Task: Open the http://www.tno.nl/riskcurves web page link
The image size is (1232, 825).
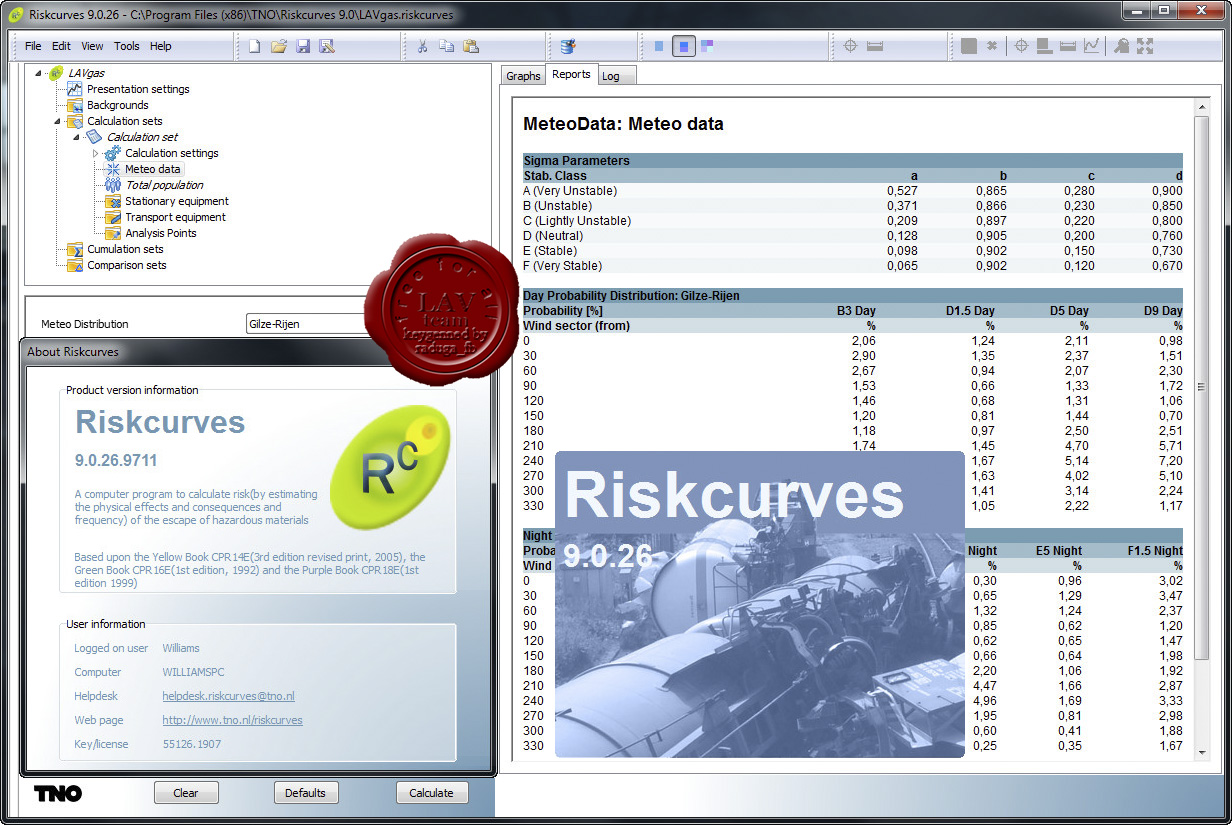Action: (232, 720)
